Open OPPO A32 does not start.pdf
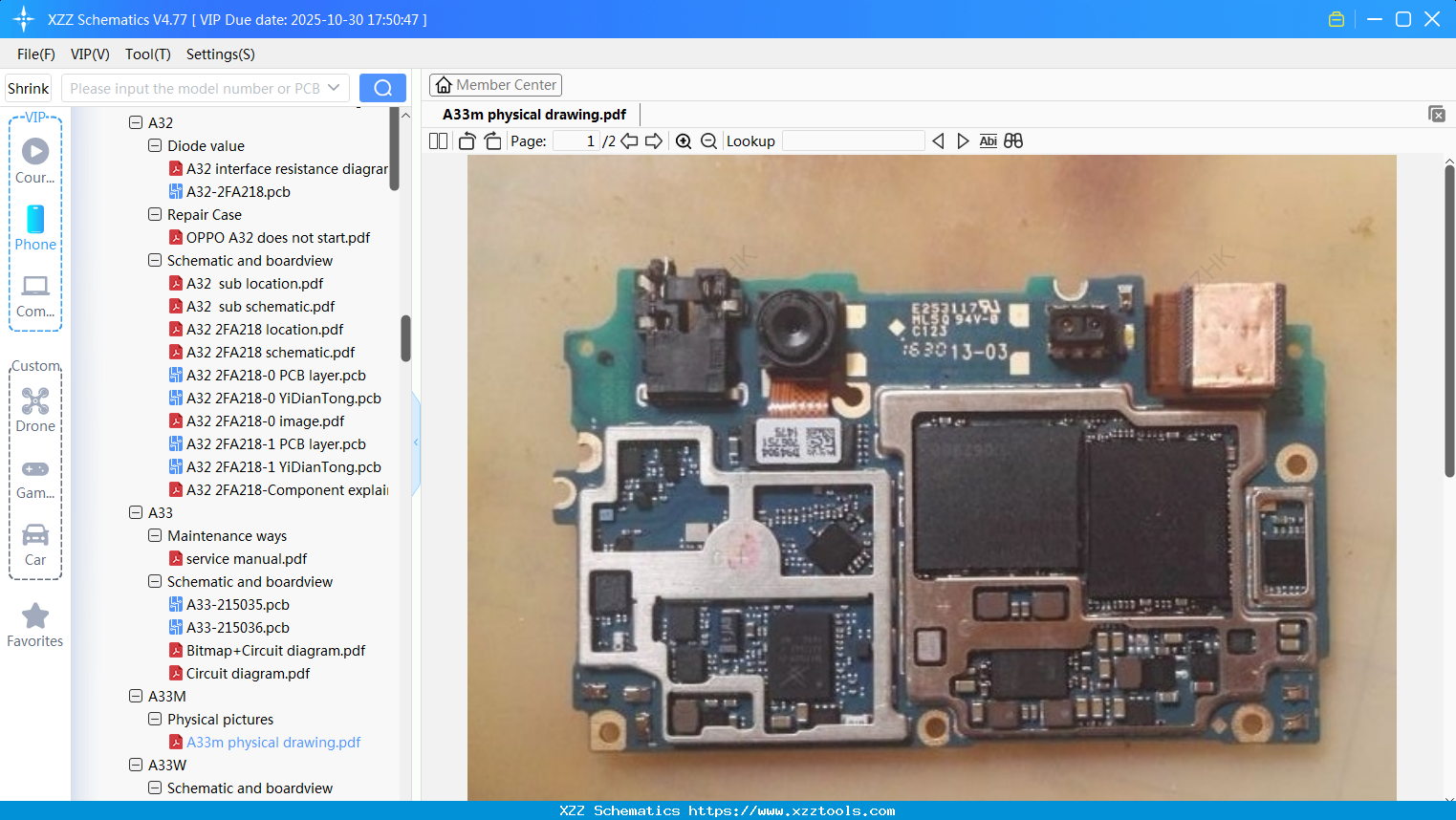This screenshot has width=1456, height=820. pos(278,238)
